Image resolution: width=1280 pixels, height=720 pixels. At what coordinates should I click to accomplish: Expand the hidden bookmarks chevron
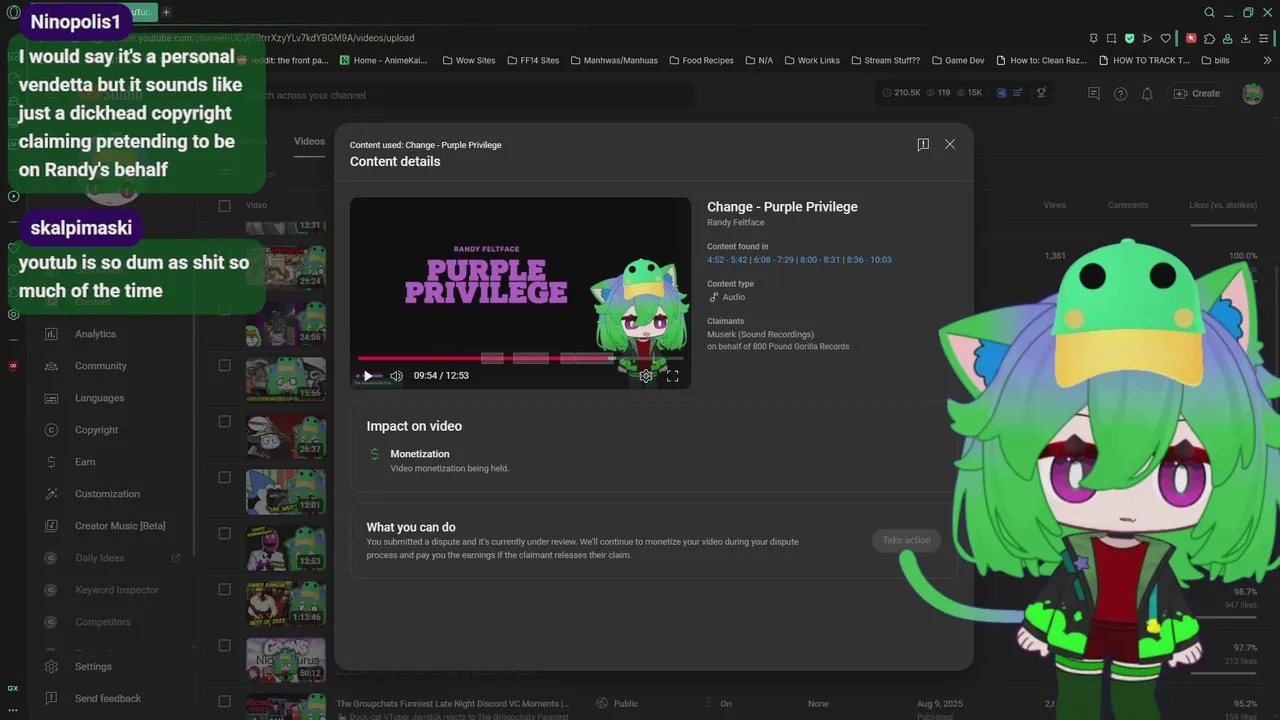tap(1265, 60)
